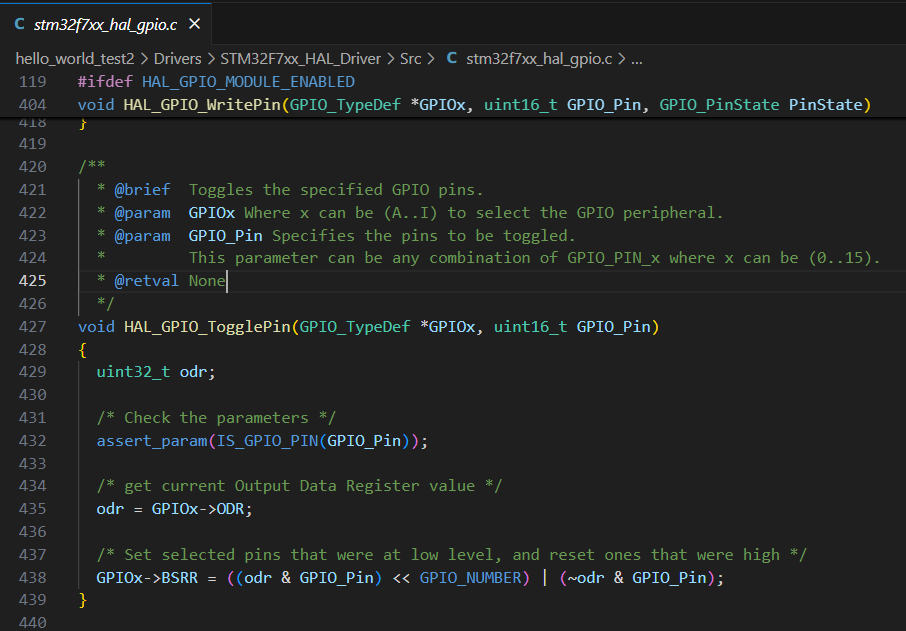Place cursor on HAL_GPIO_TogglePin function name
The image size is (906, 631).
pyautogui.click(x=207, y=327)
